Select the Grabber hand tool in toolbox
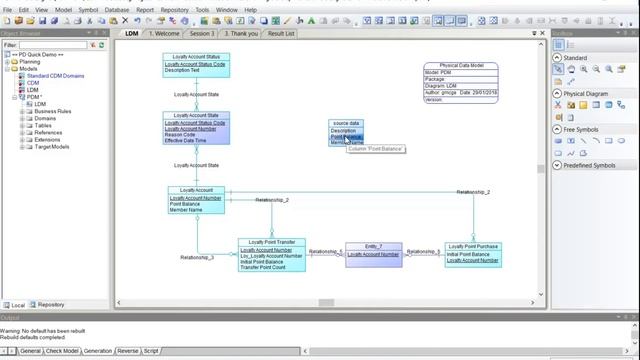 (571, 69)
